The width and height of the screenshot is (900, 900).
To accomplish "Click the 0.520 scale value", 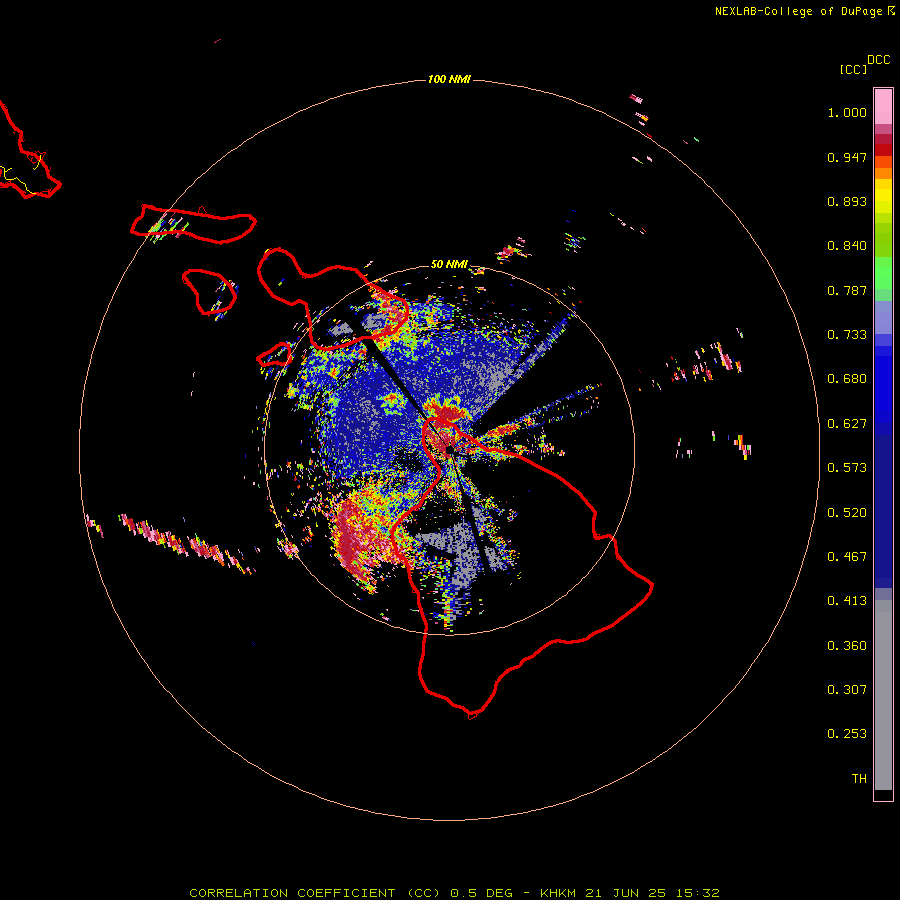I will tap(847, 513).
